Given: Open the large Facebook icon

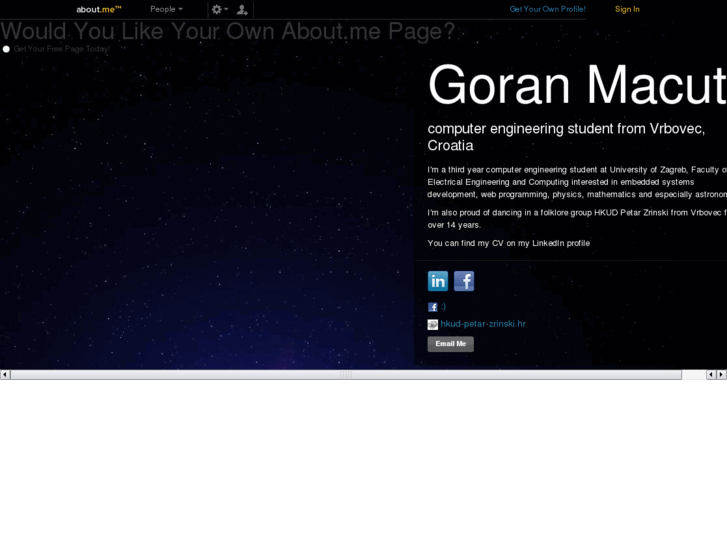Looking at the screenshot, I should 464,281.
